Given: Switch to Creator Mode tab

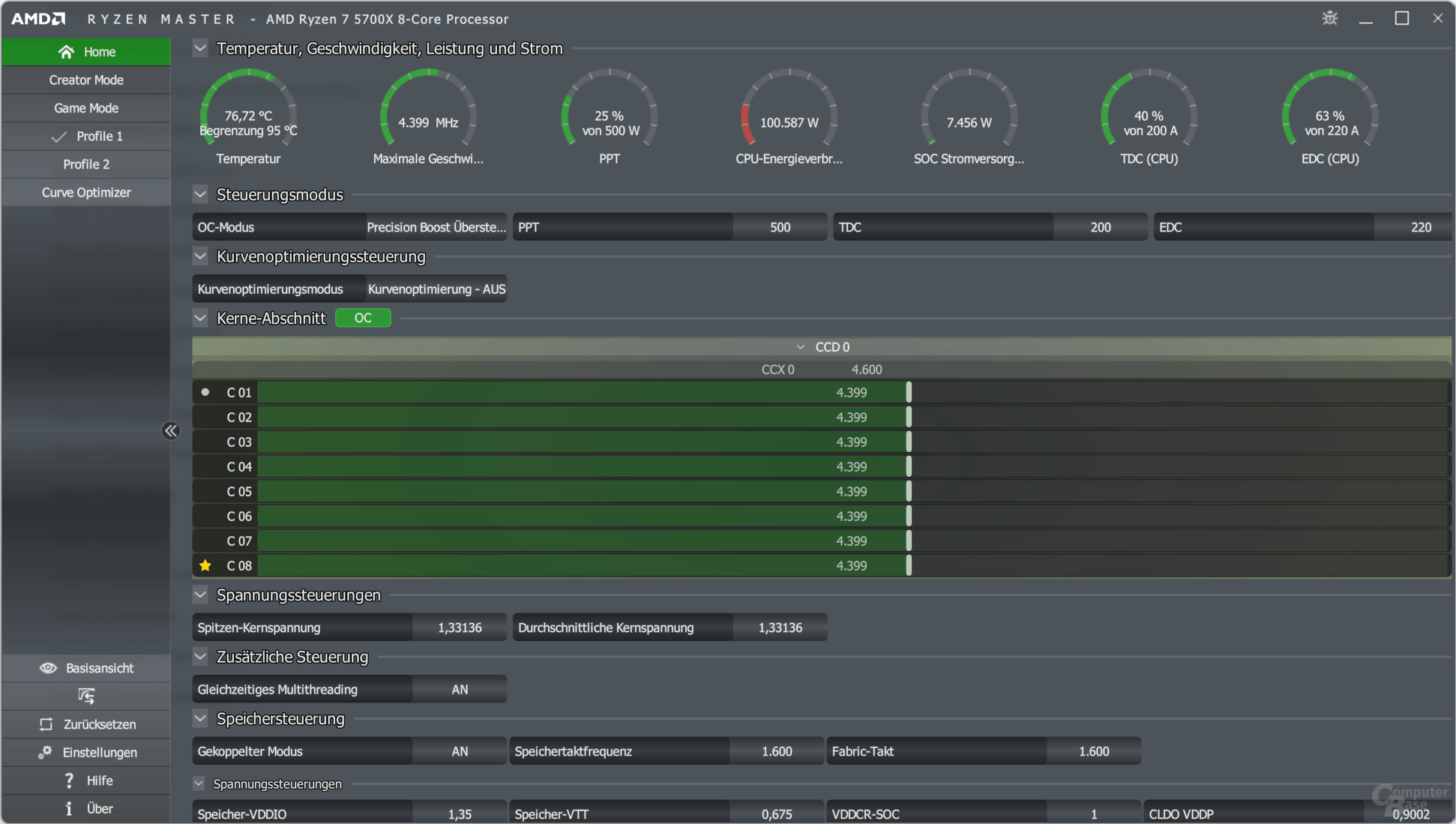Looking at the screenshot, I should pos(86,80).
